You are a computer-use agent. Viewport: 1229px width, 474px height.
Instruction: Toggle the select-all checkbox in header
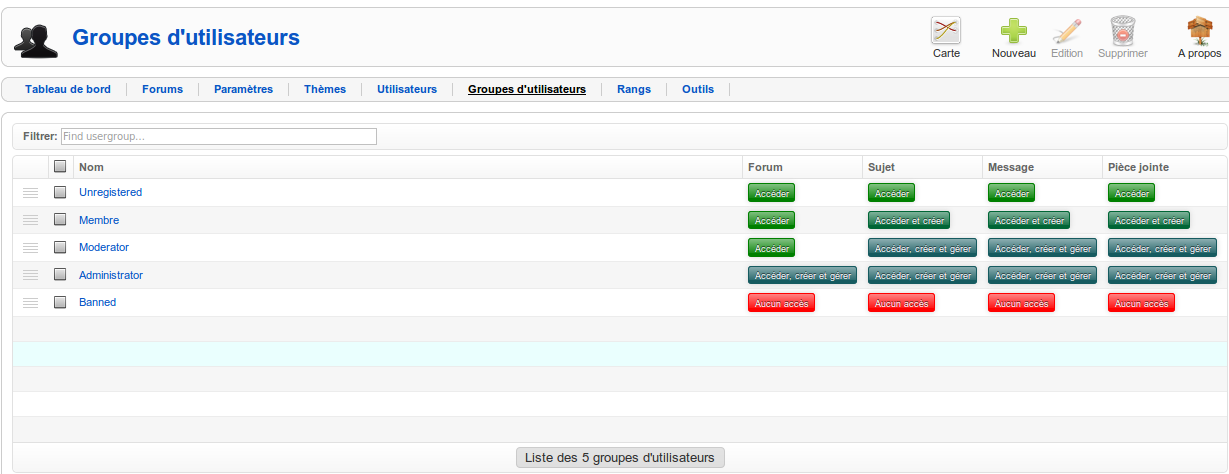60,167
